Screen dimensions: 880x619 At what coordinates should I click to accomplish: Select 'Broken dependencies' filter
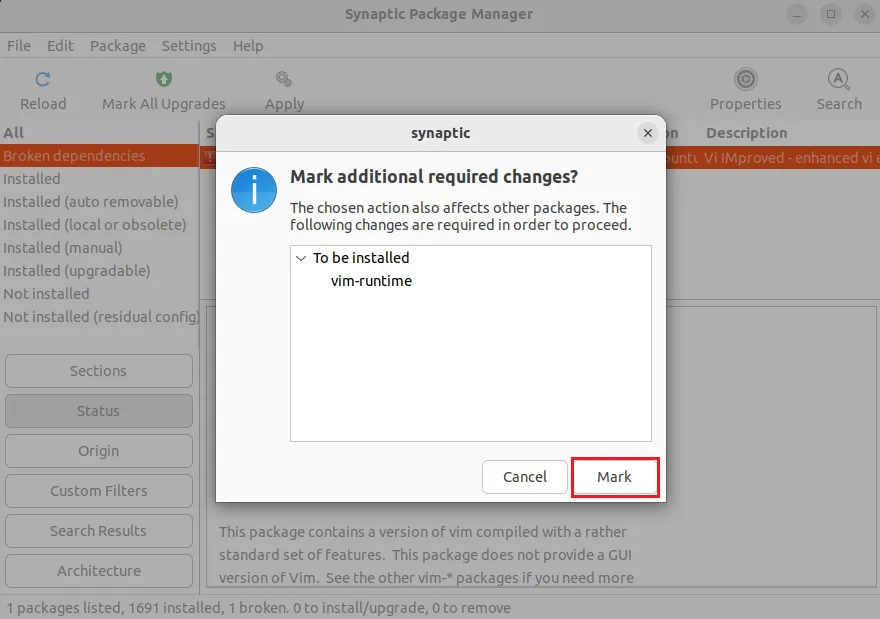[x=99, y=156]
